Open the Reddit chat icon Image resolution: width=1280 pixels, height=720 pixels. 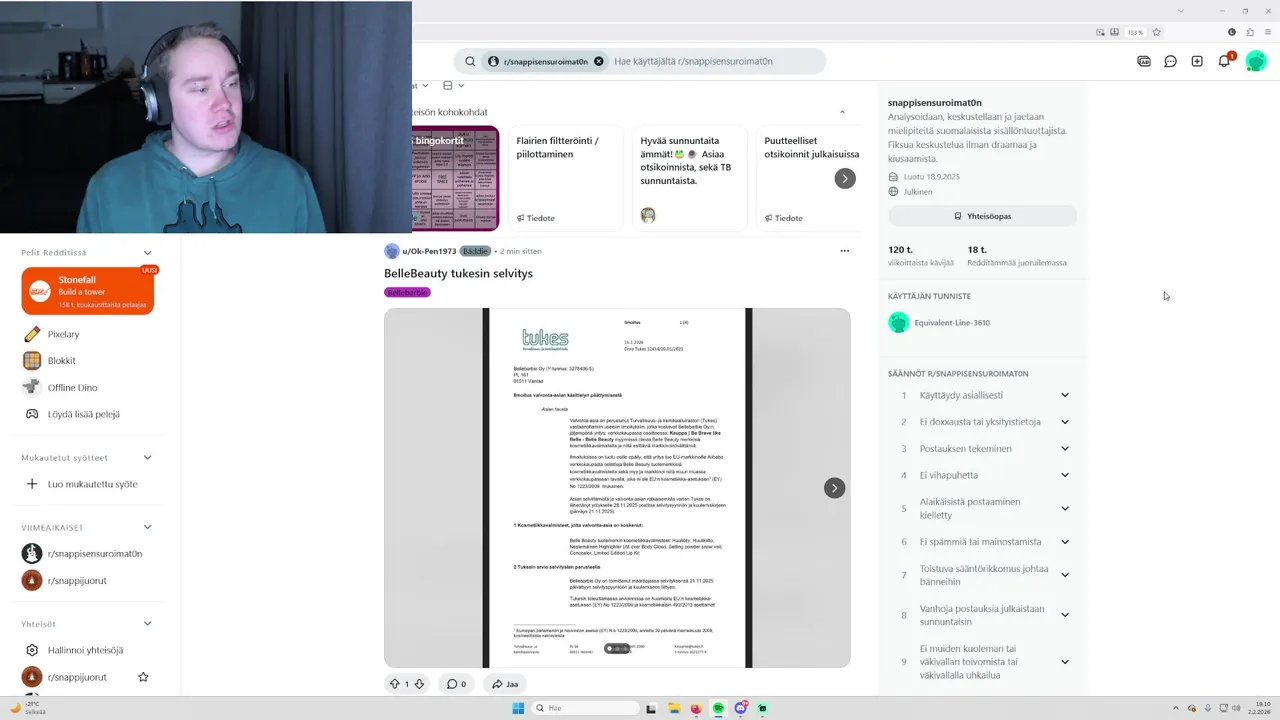coord(1170,61)
